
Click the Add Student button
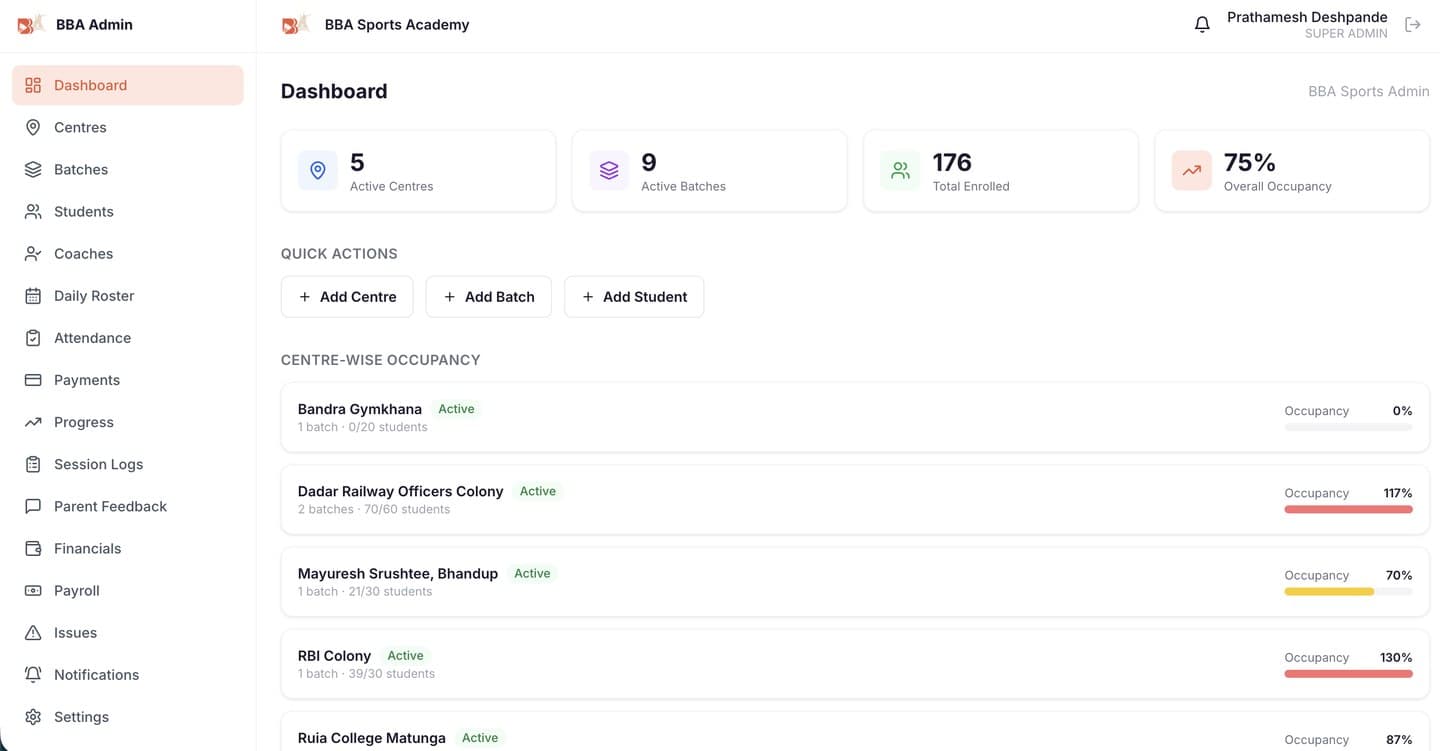click(634, 297)
